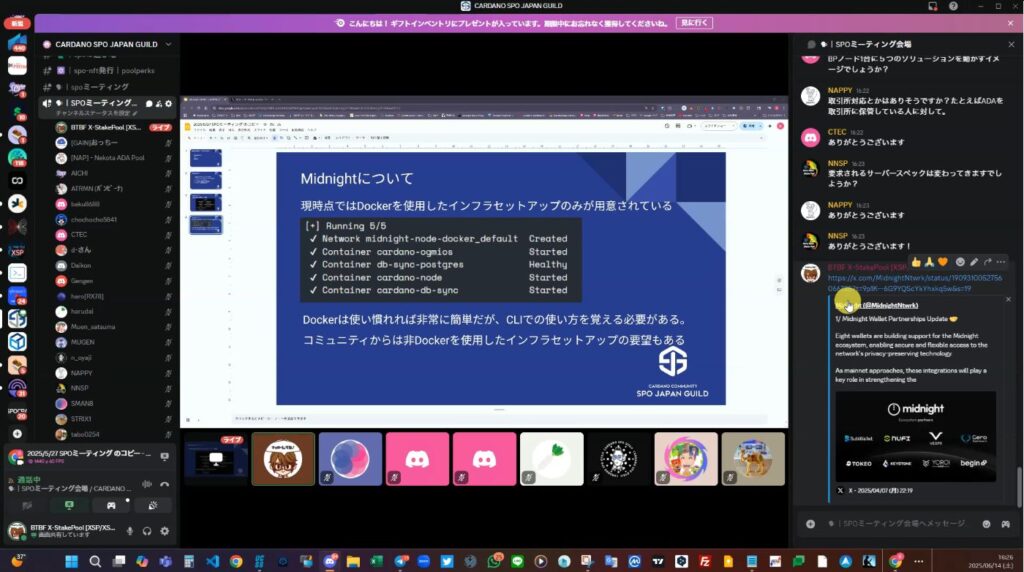Screen dimensions: 1024x572
Task: Open emoji picker in chat input
Action: point(987,524)
